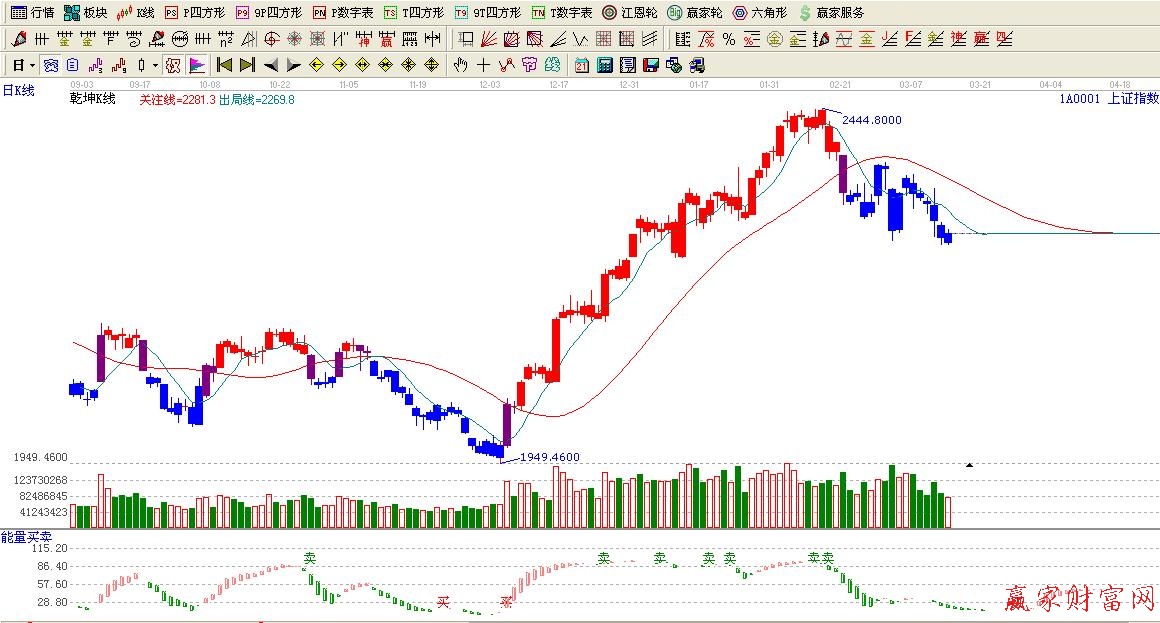
Task: Click the red floppy disk save icon
Action: 651,65
